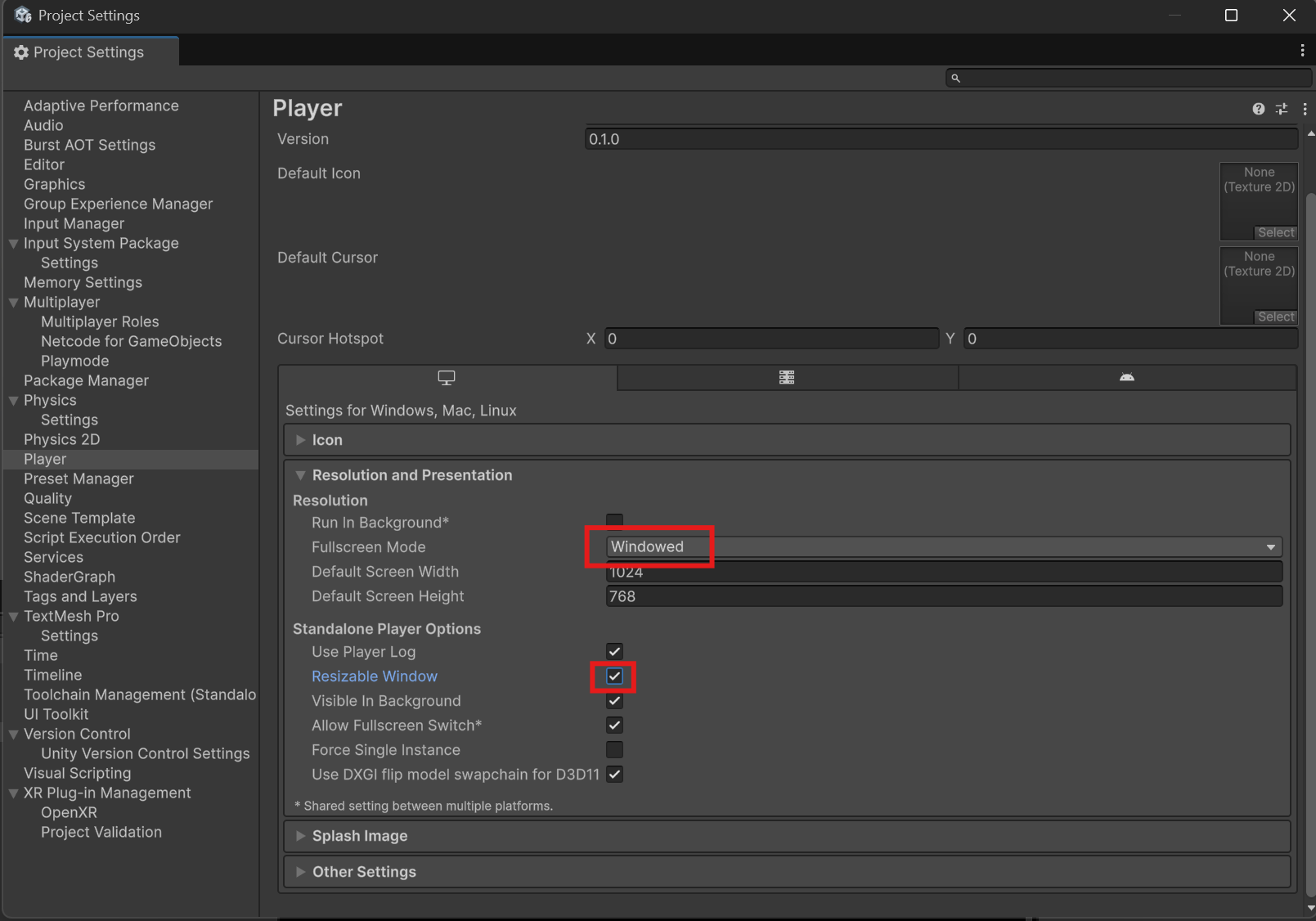Open Graphics settings in the sidebar

(x=54, y=184)
